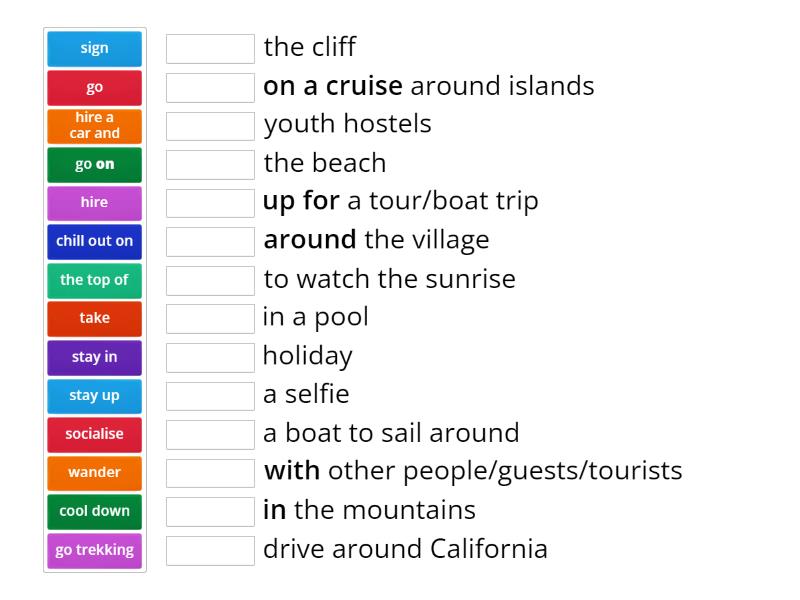The image size is (800, 600).
Task: Click the blank box beside 'in a pool'
Action: pos(210,318)
